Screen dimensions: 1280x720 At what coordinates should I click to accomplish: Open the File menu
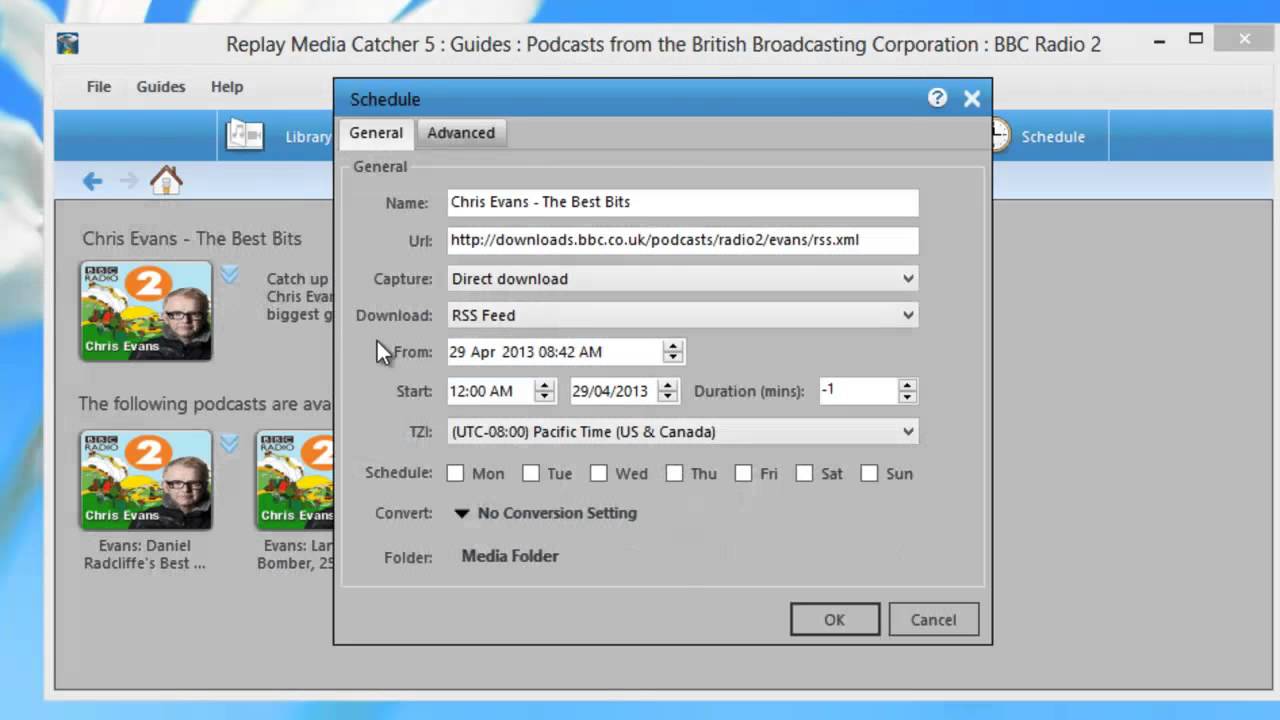coord(99,87)
